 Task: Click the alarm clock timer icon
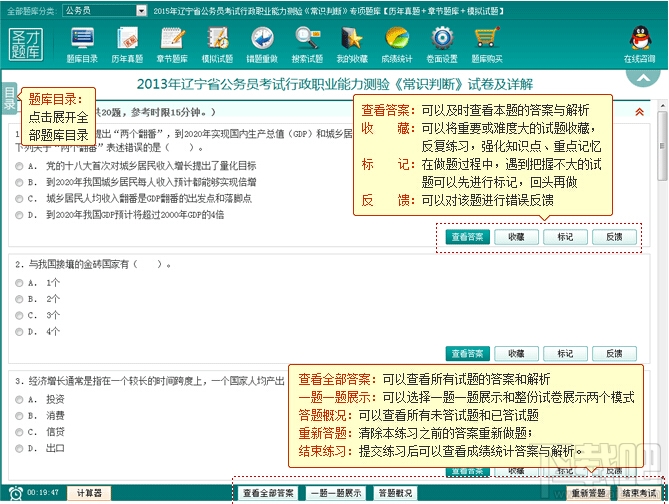click(x=16, y=493)
